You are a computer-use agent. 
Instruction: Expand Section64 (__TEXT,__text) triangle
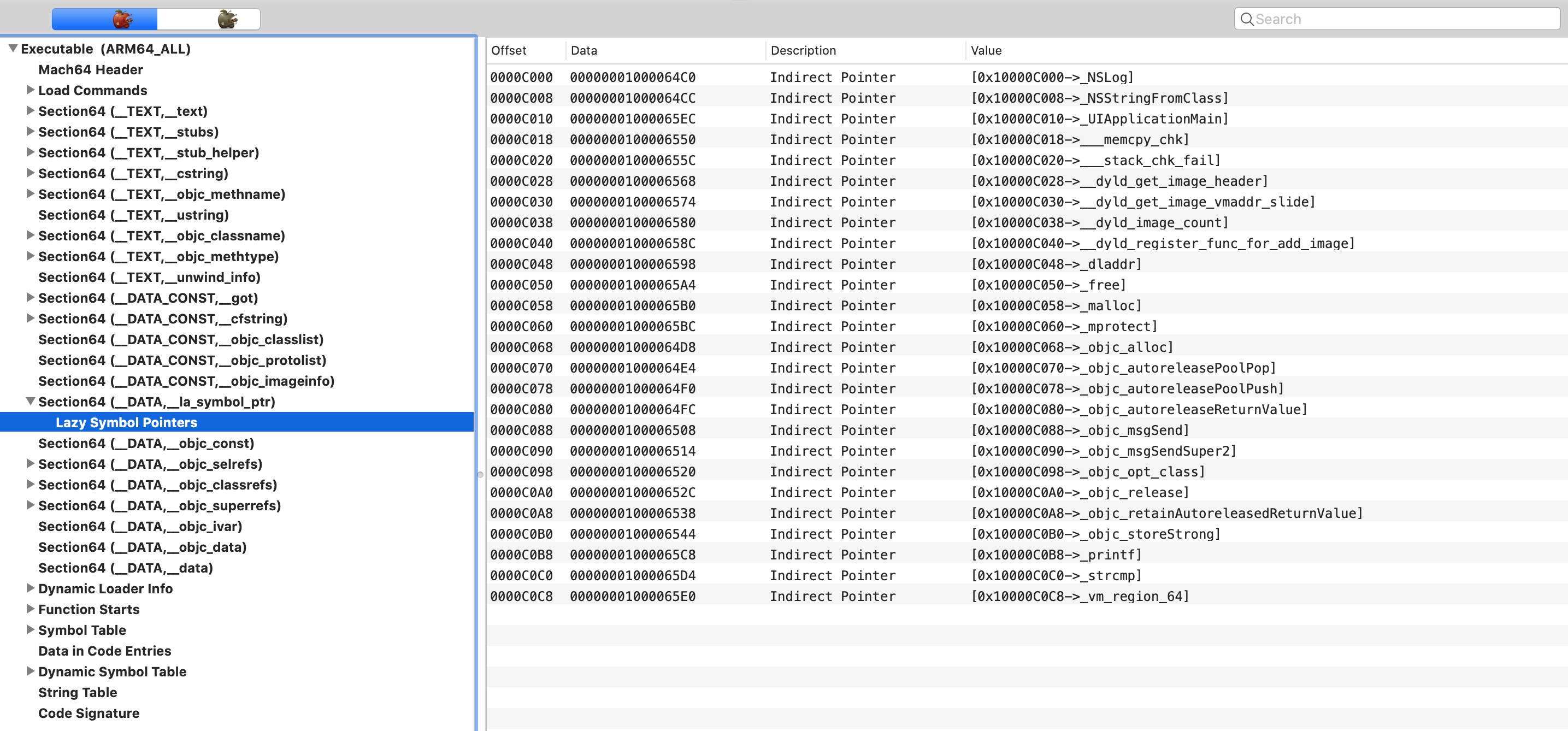[30, 111]
